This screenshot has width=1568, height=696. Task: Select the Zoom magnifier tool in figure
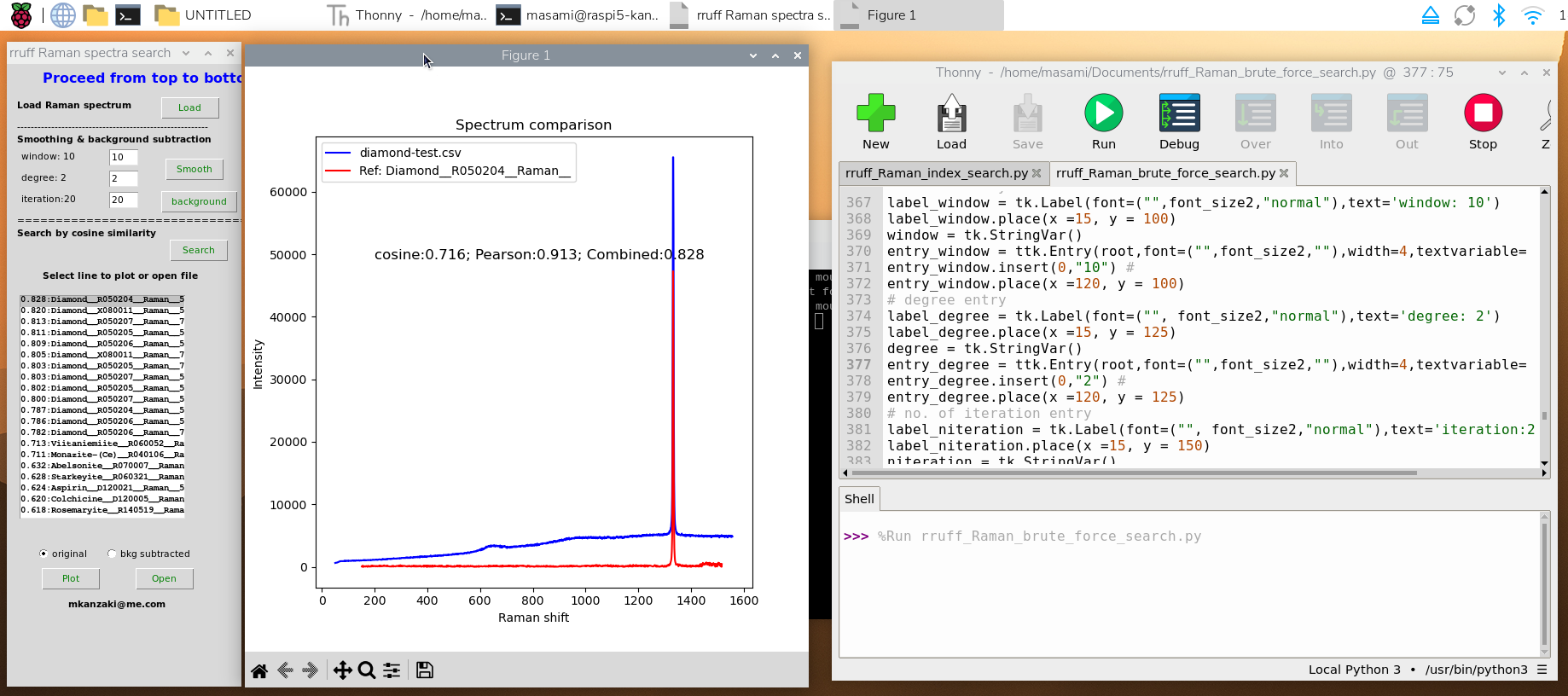click(367, 670)
